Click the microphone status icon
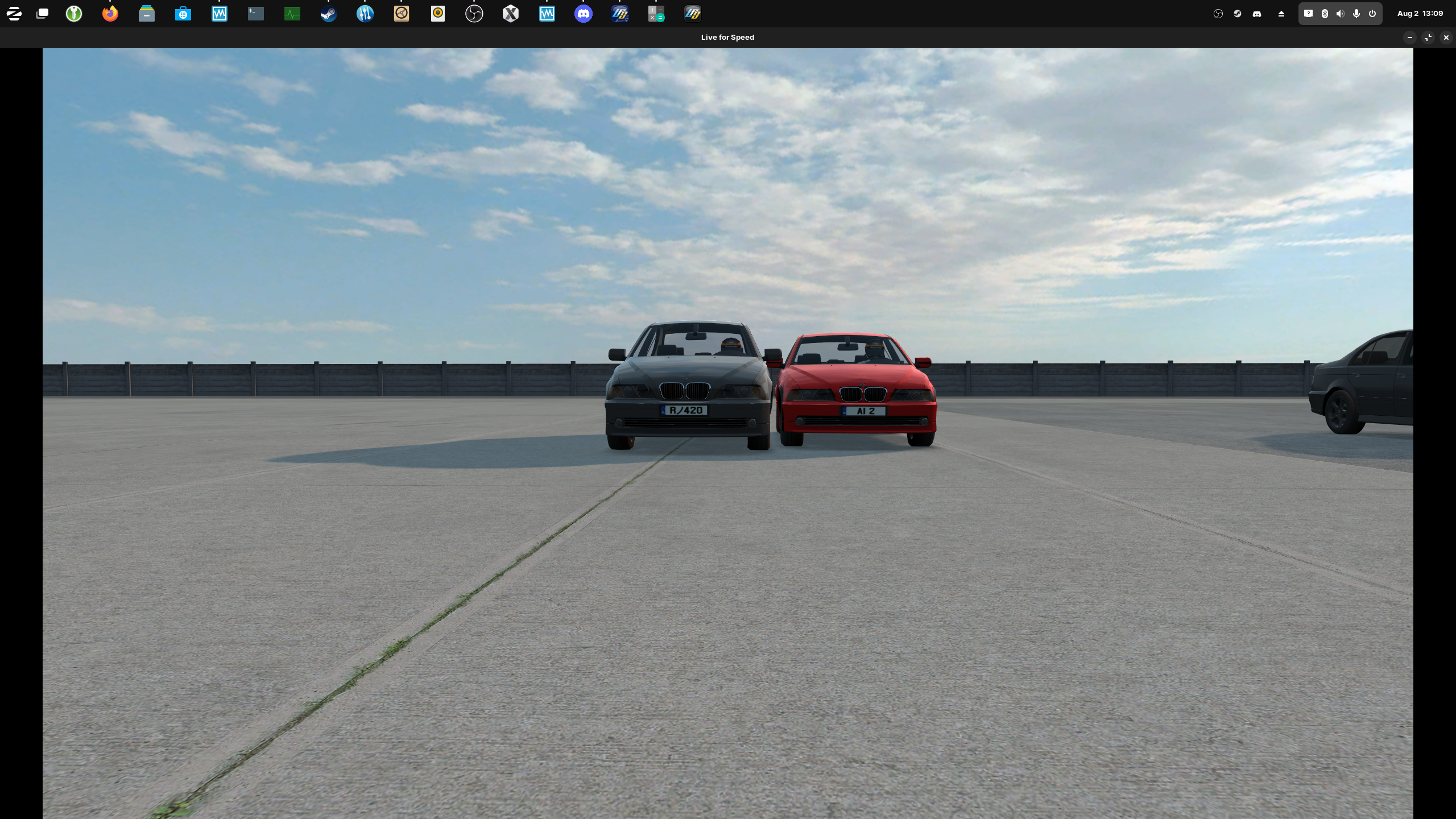The image size is (1456, 819). pos(1356,14)
